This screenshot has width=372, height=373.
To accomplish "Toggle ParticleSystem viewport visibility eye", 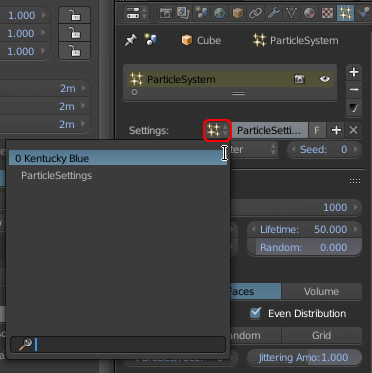I will click(x=325, y=79).
